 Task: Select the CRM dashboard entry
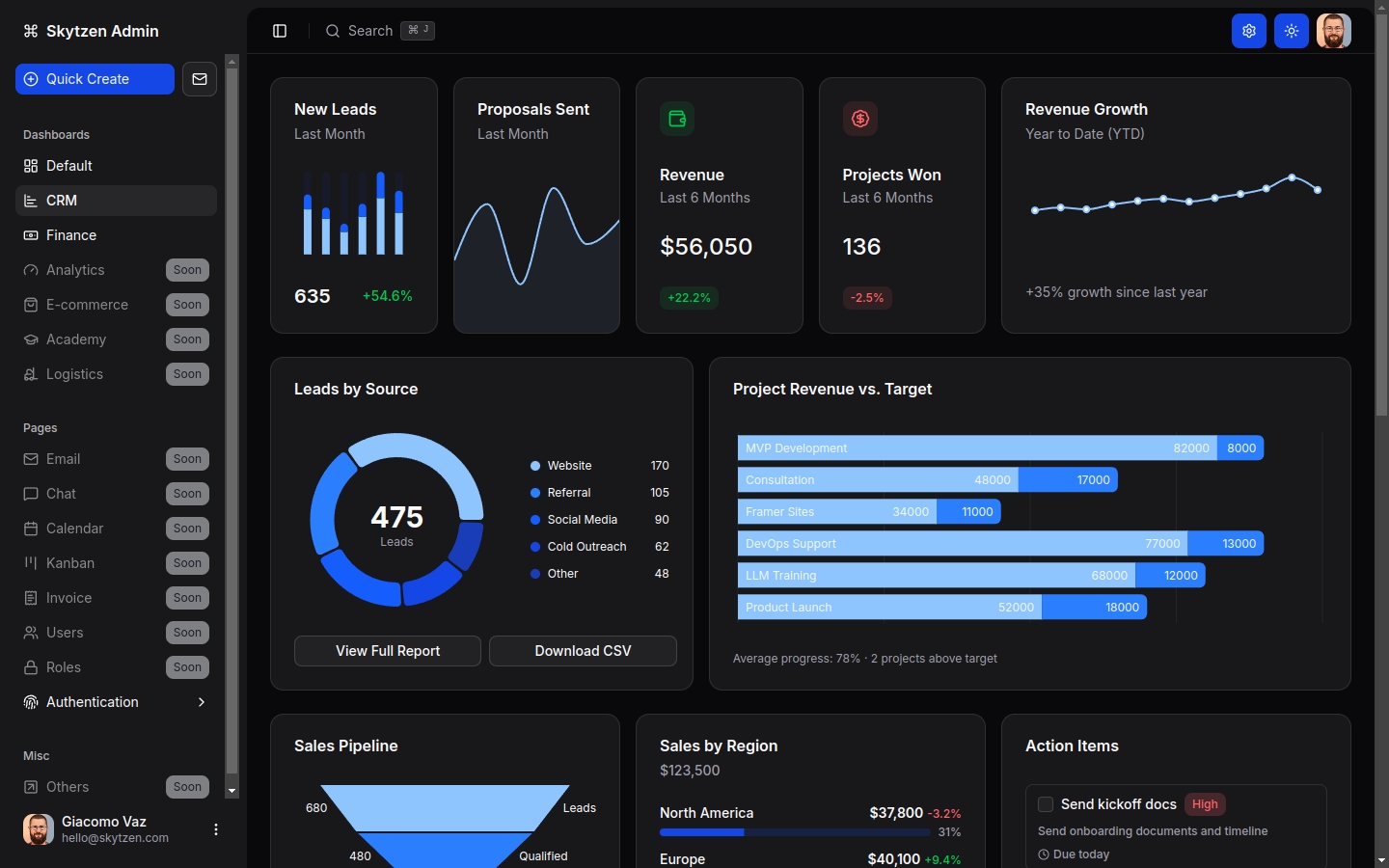coord(61,201)
